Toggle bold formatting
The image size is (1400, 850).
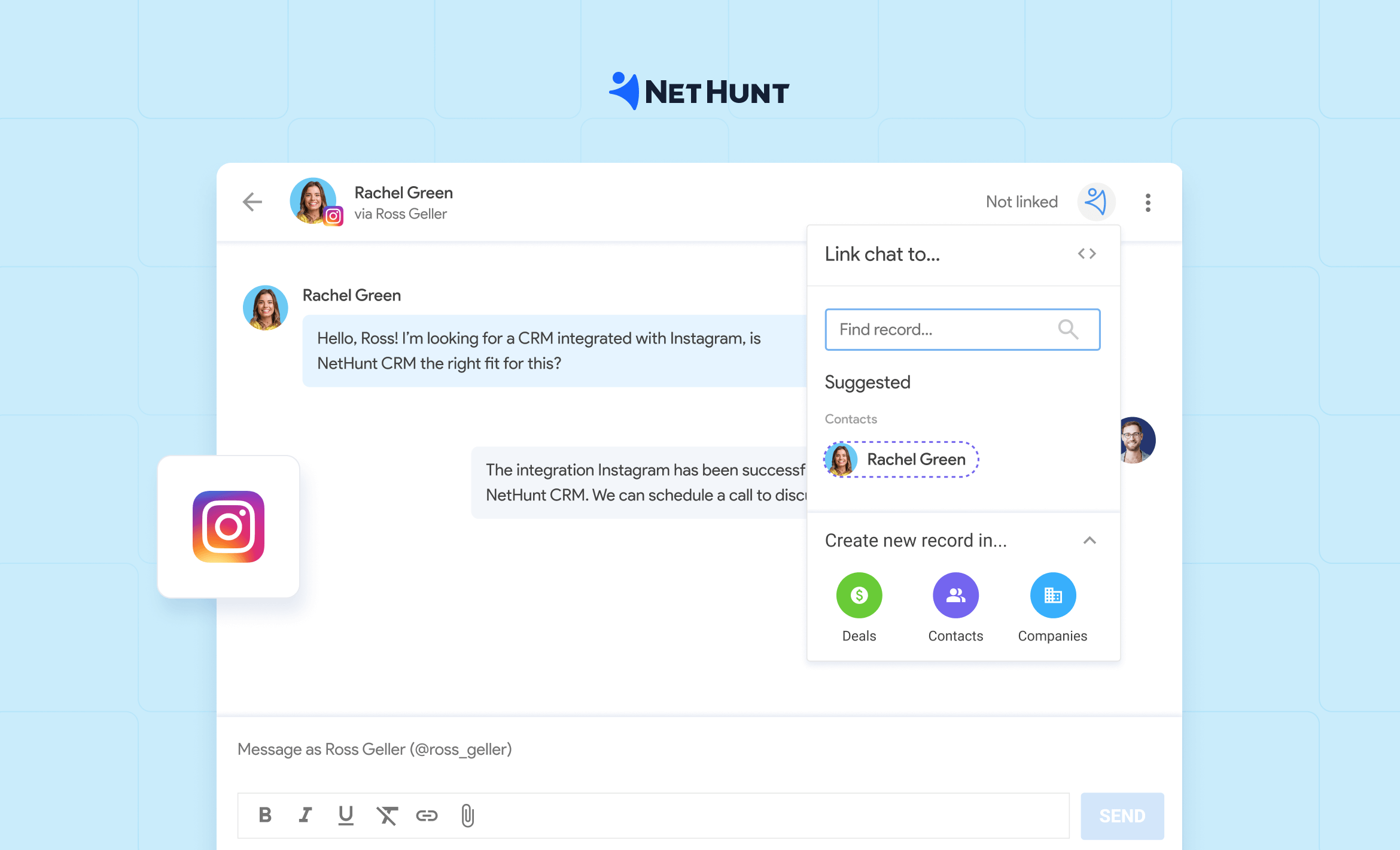pyautogui.click(x=265, y=815)
